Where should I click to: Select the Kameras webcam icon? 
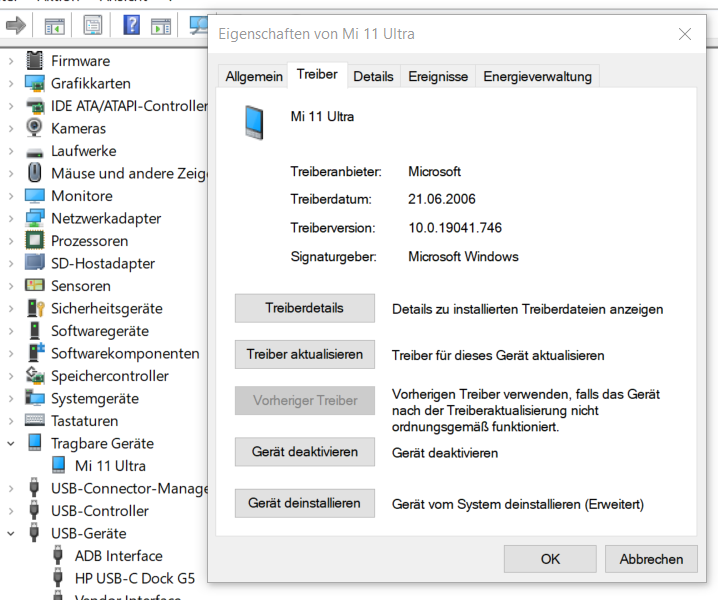tap(34, 128)
